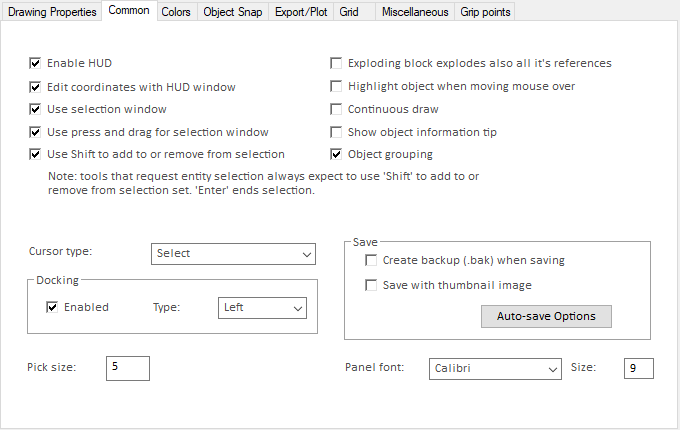This screenshot has width=680, height=430.
Task: Switch to the Drawing Properties tab
Action: pyautogui.click(x=50, y=11)
